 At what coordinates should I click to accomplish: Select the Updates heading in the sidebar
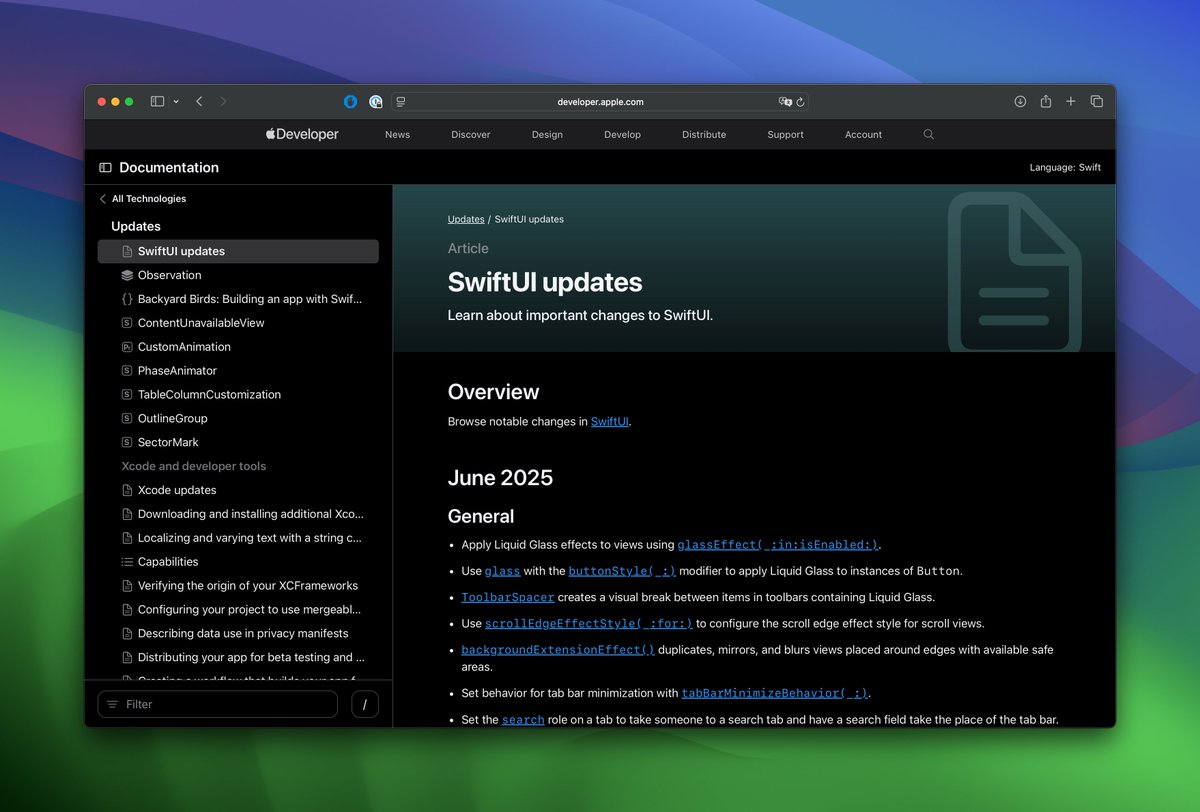pyautogui.click(x=136, y=227)
